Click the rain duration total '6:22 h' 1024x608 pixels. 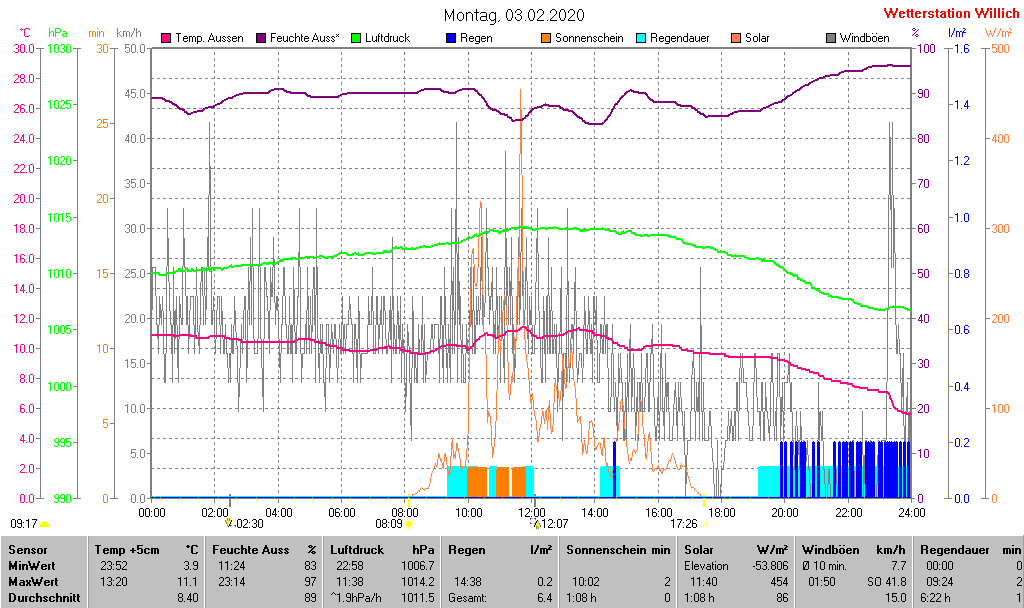click(935, 597)
